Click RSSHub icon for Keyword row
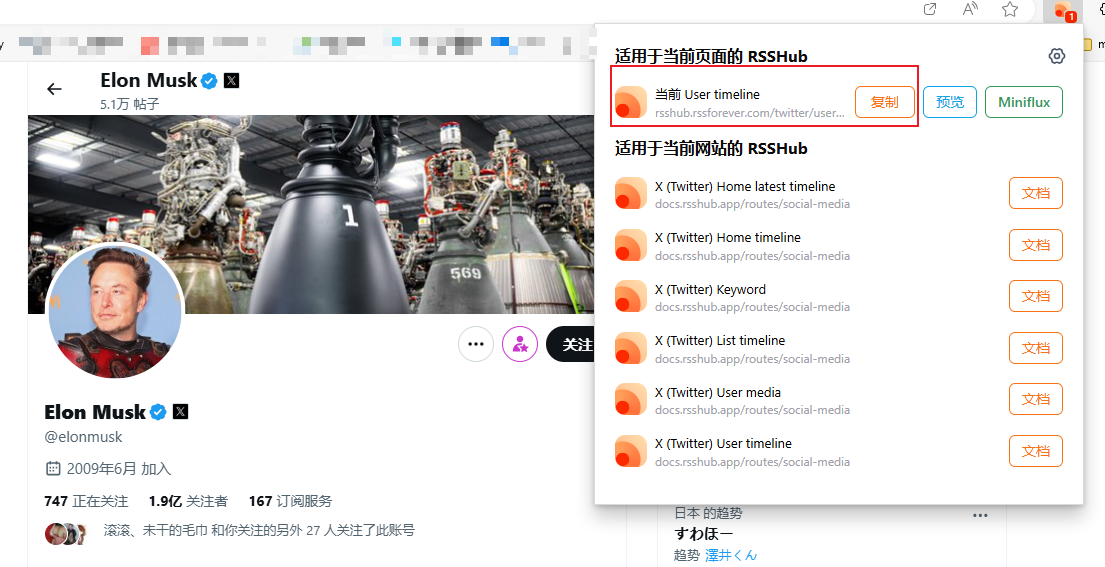The width and height of the screenshot is (1105, 567). pyautogui.click(x=631, y=297)
